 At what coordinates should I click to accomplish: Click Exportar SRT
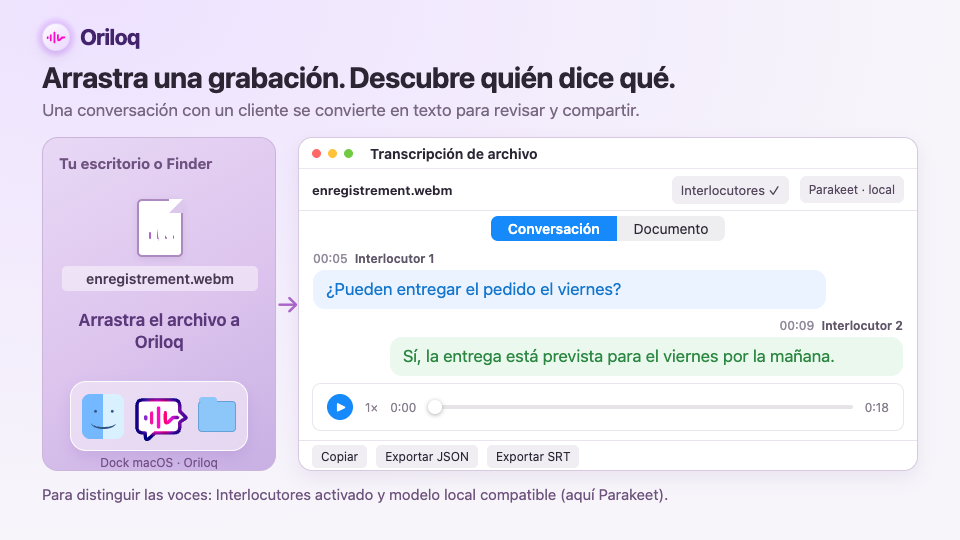[x=533, y=457]
